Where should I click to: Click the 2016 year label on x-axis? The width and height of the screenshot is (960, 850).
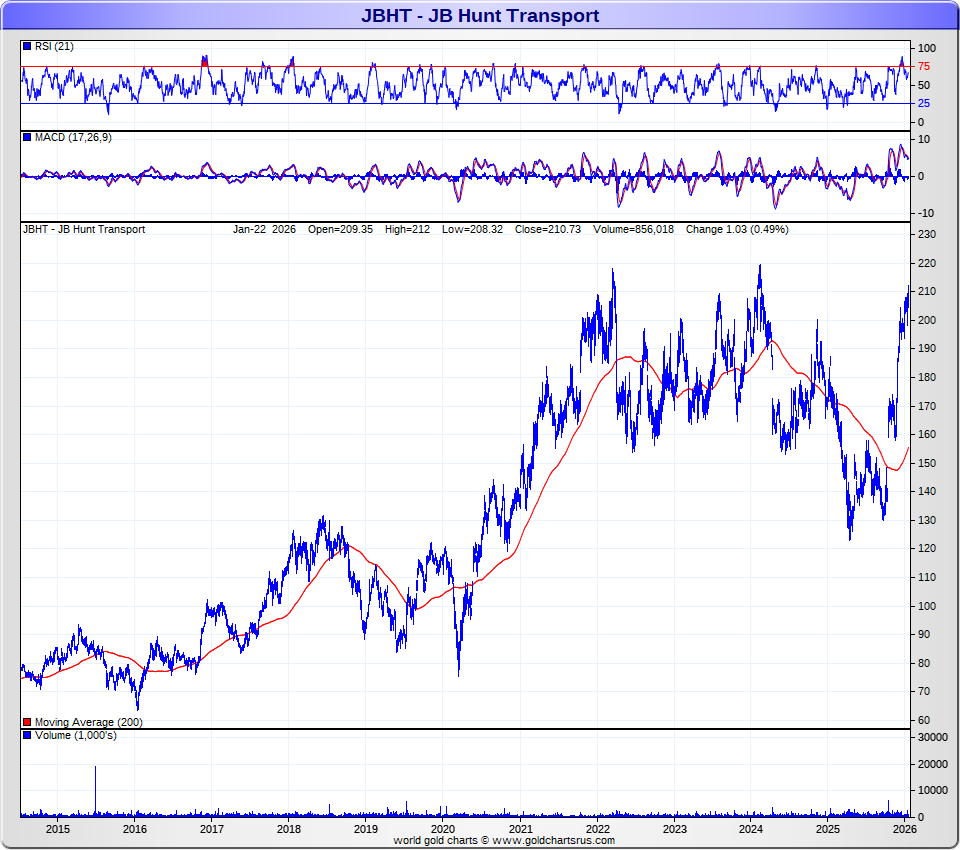135,829
